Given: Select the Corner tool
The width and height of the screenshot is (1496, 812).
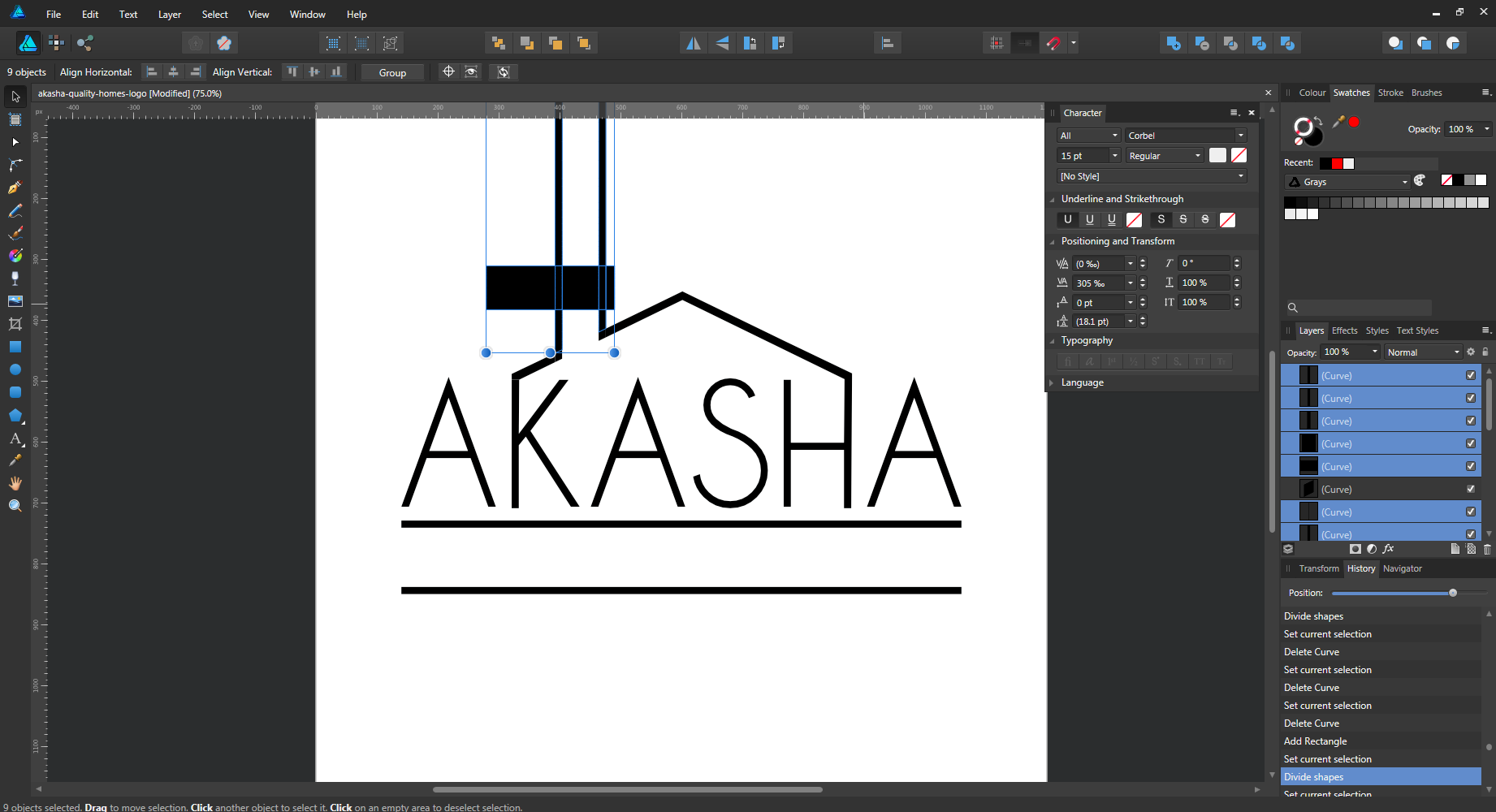Looking at the screenshot, I should pyautogui.click(x=15, y=165).
